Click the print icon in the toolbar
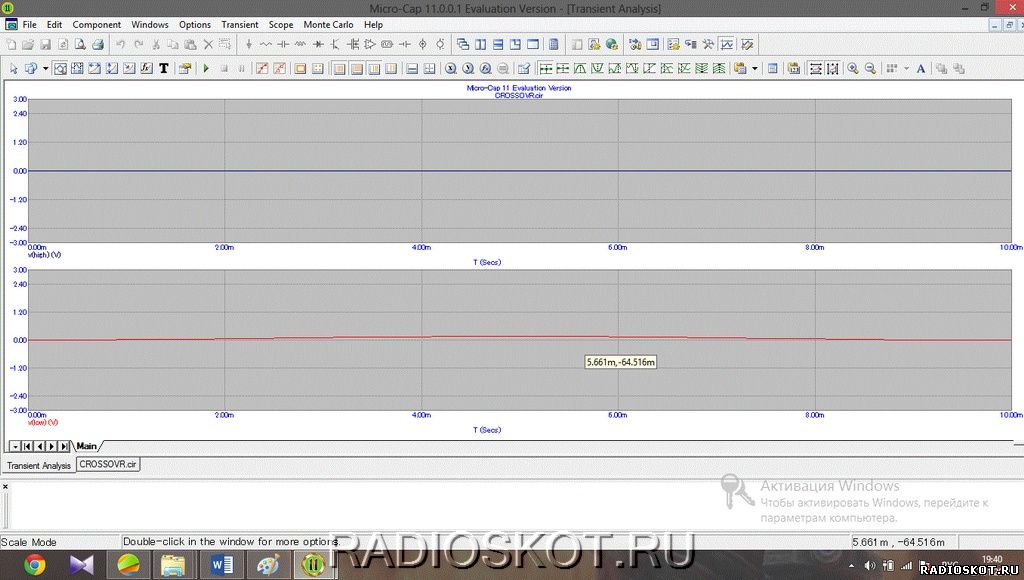The width and height of the screenshot is (1024, 580). coord(98,44)
